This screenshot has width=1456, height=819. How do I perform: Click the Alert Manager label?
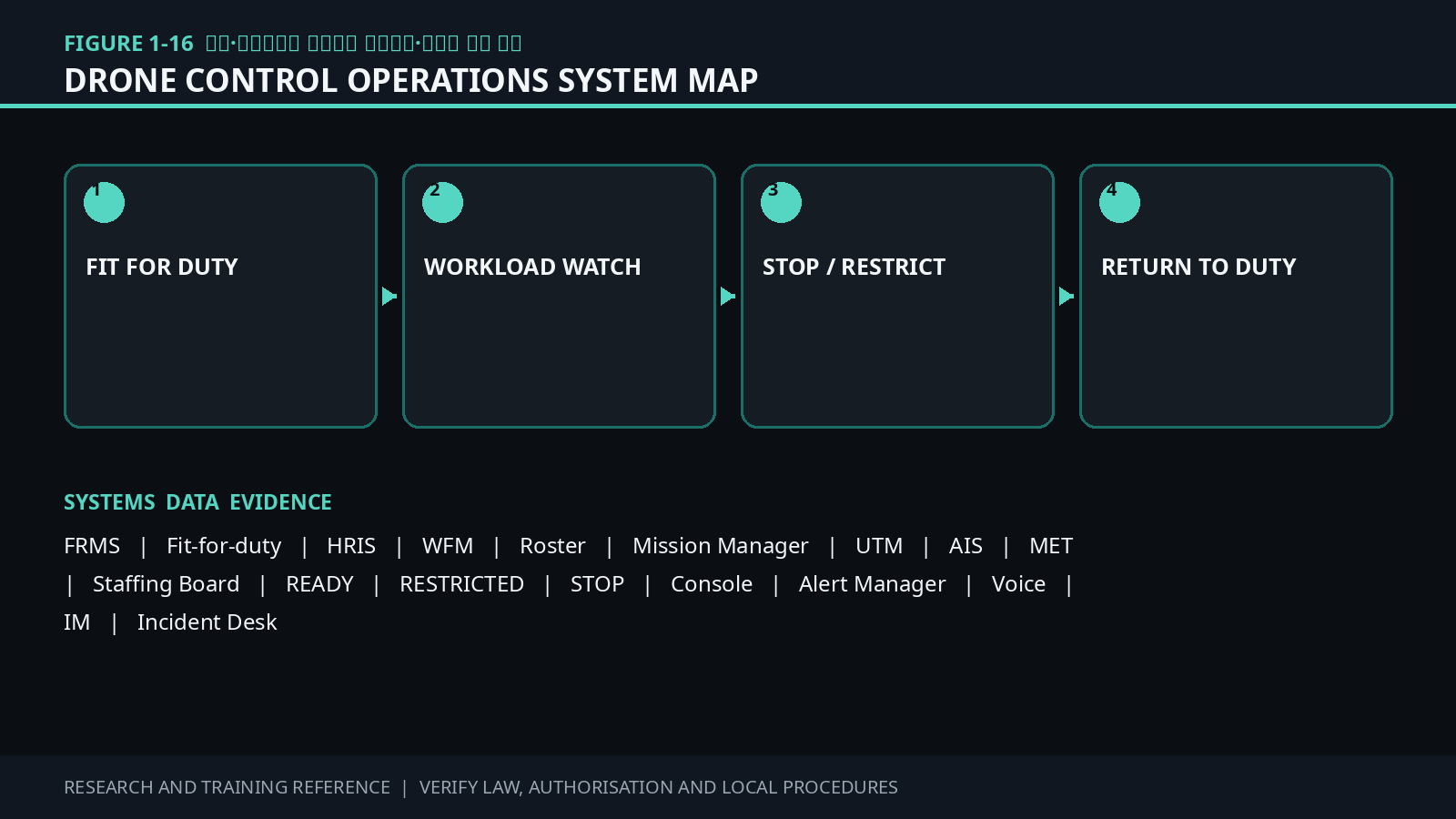point(873,584)
